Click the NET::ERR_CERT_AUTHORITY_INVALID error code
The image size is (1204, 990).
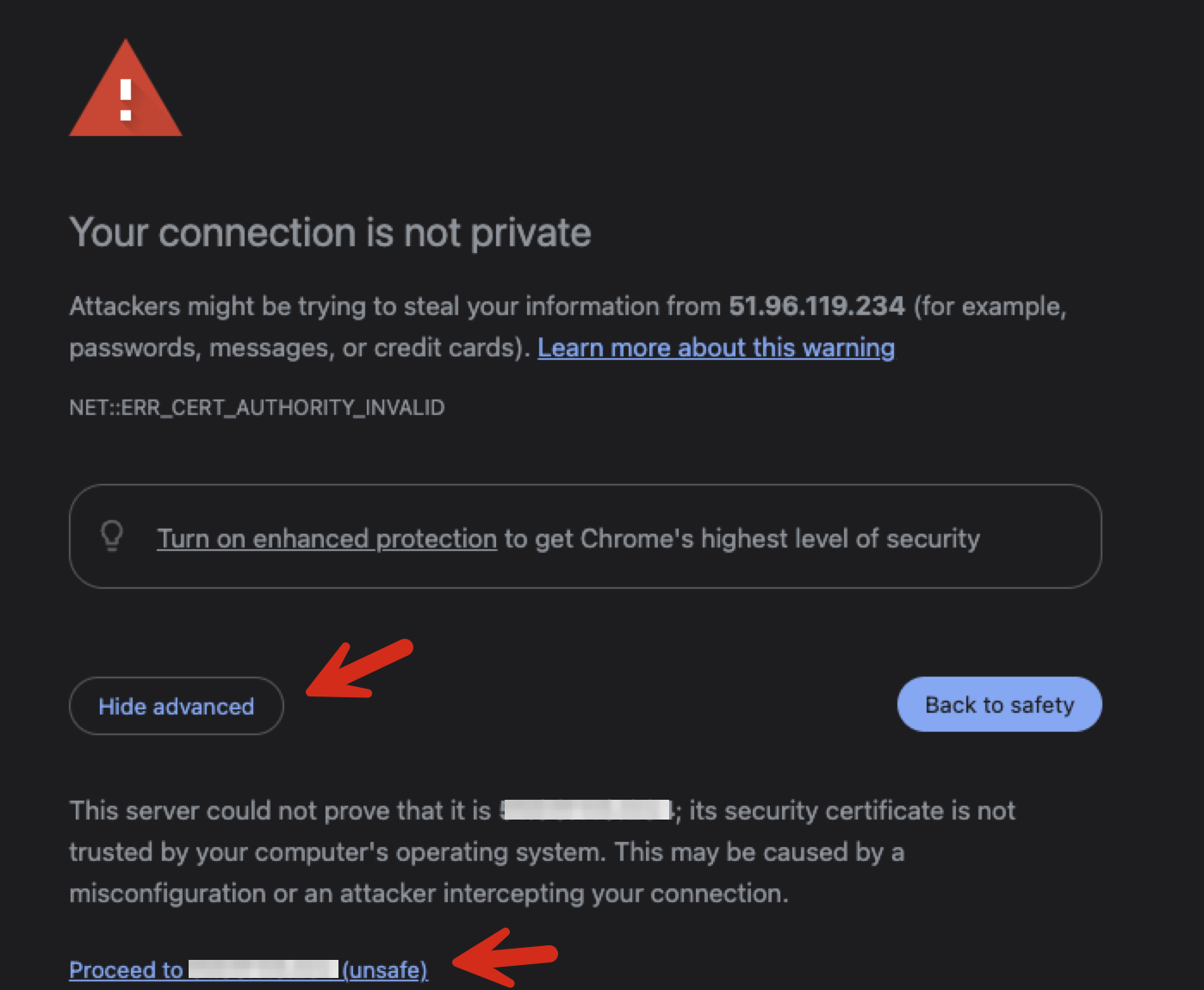[257, 407]
